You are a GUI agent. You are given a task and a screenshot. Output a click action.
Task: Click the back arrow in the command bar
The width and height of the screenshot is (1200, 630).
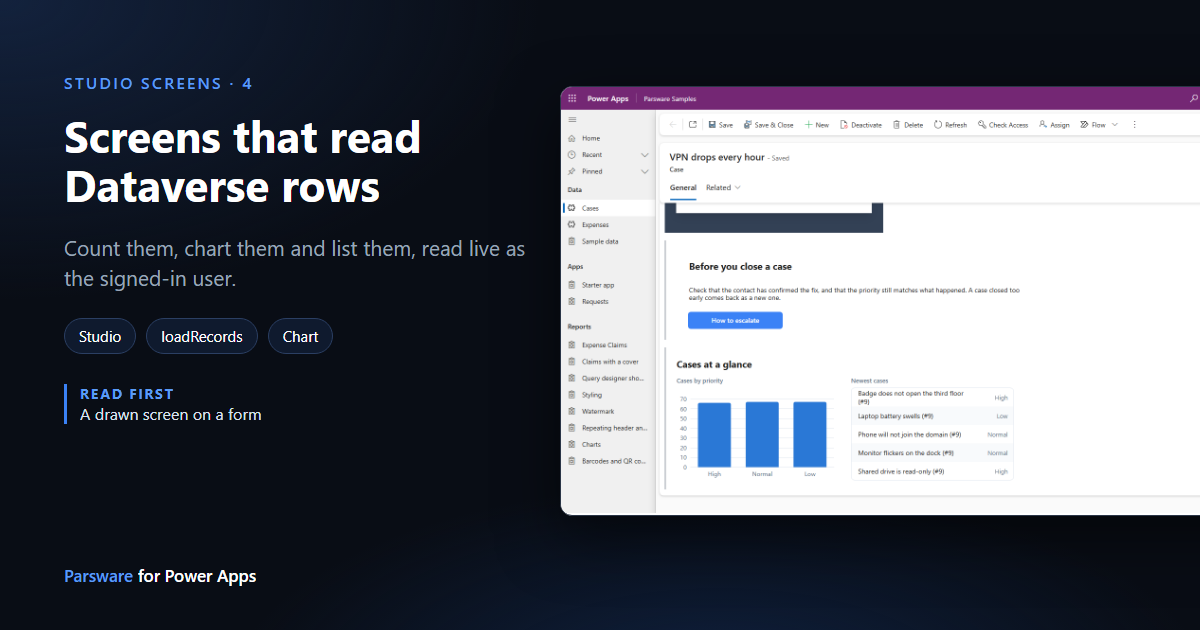click(673, 125)
